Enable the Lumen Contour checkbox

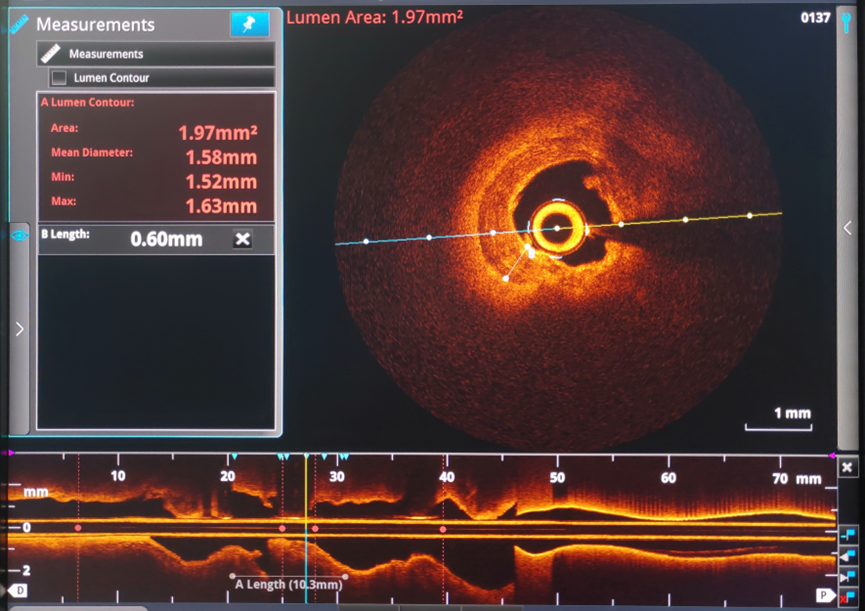click(x=59, y=77)
